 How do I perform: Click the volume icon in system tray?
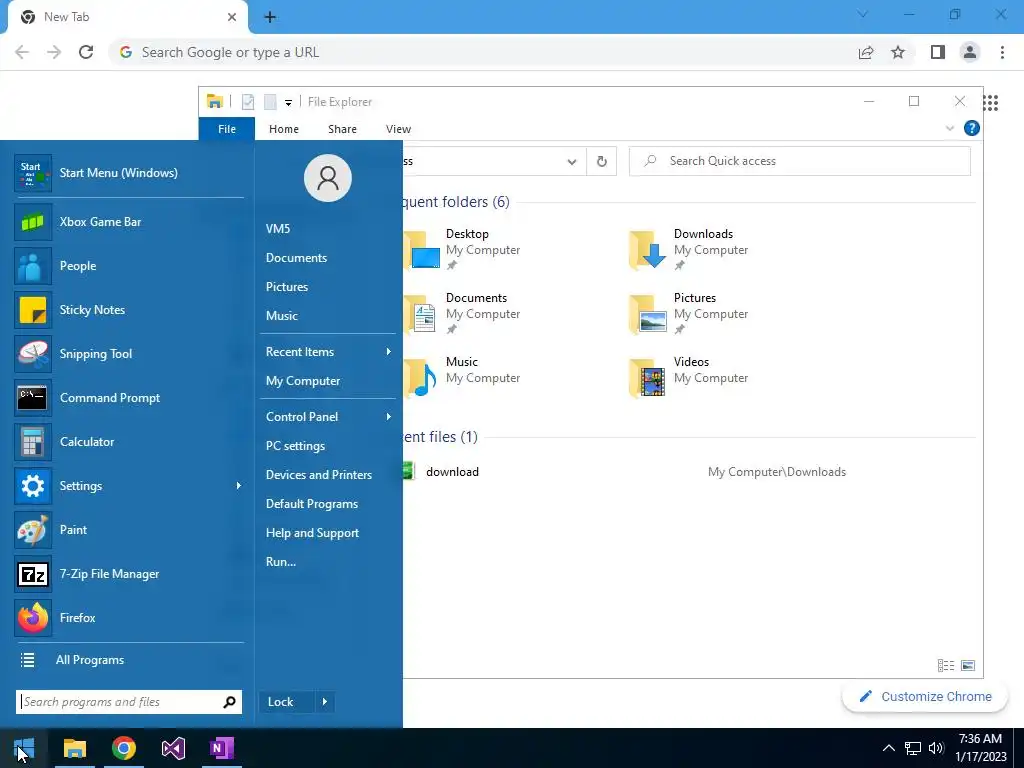pos(936,748)
